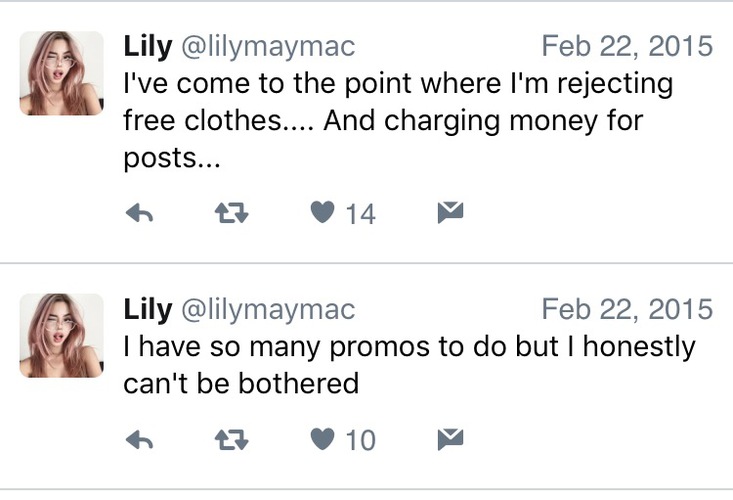Share the 'so many promos' tweet by message
Viewport: 733px width, 500px height.
[x=451, y=438]
